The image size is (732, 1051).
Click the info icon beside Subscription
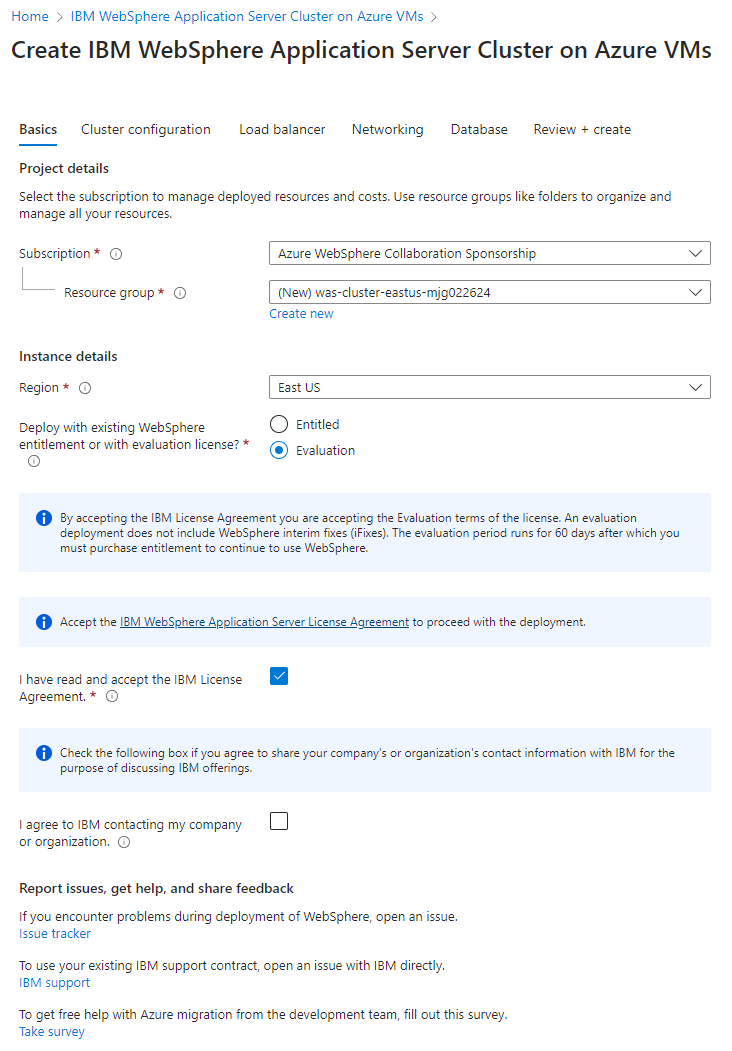[x=116, y=253]
